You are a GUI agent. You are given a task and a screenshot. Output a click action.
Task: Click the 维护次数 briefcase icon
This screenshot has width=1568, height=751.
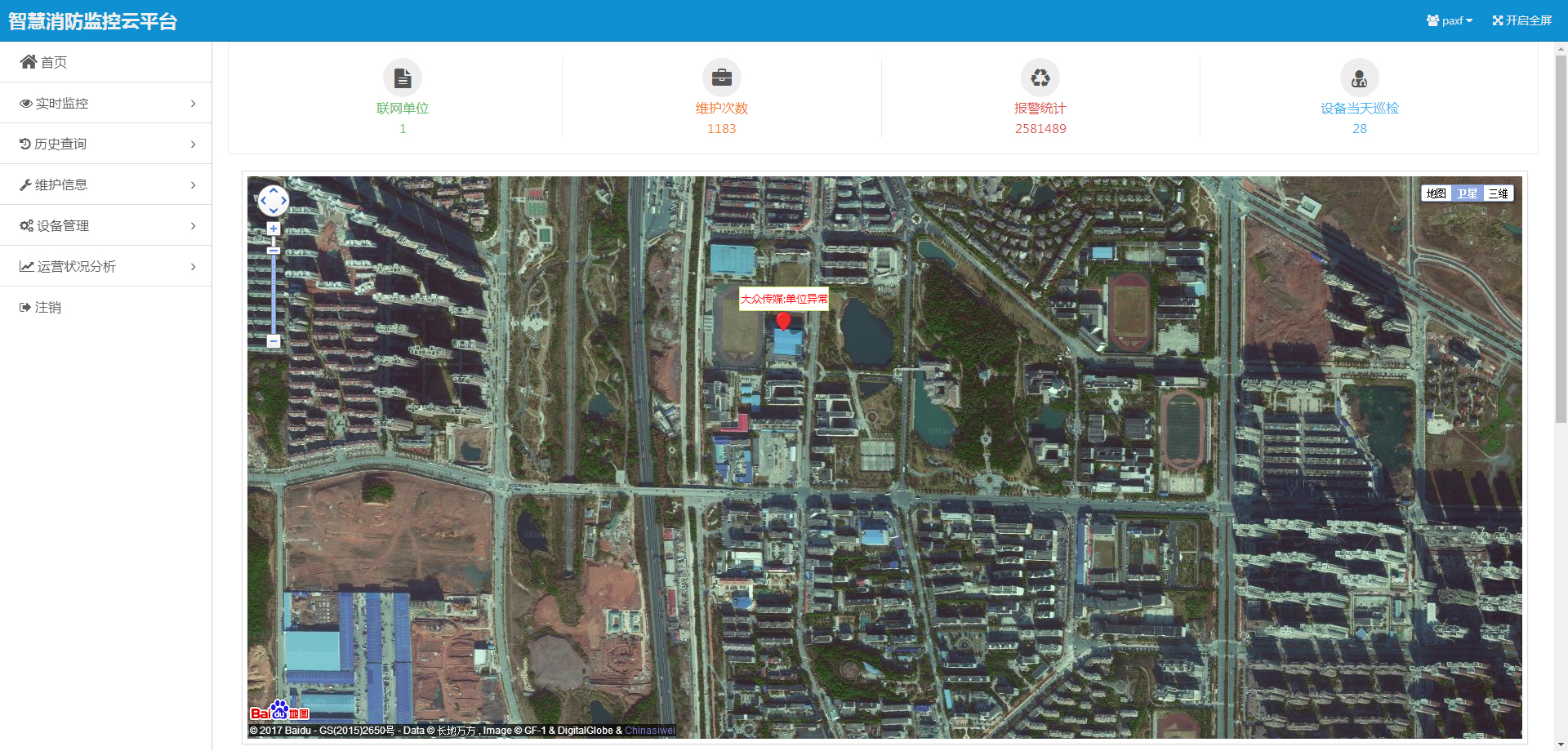click(721, 78)
